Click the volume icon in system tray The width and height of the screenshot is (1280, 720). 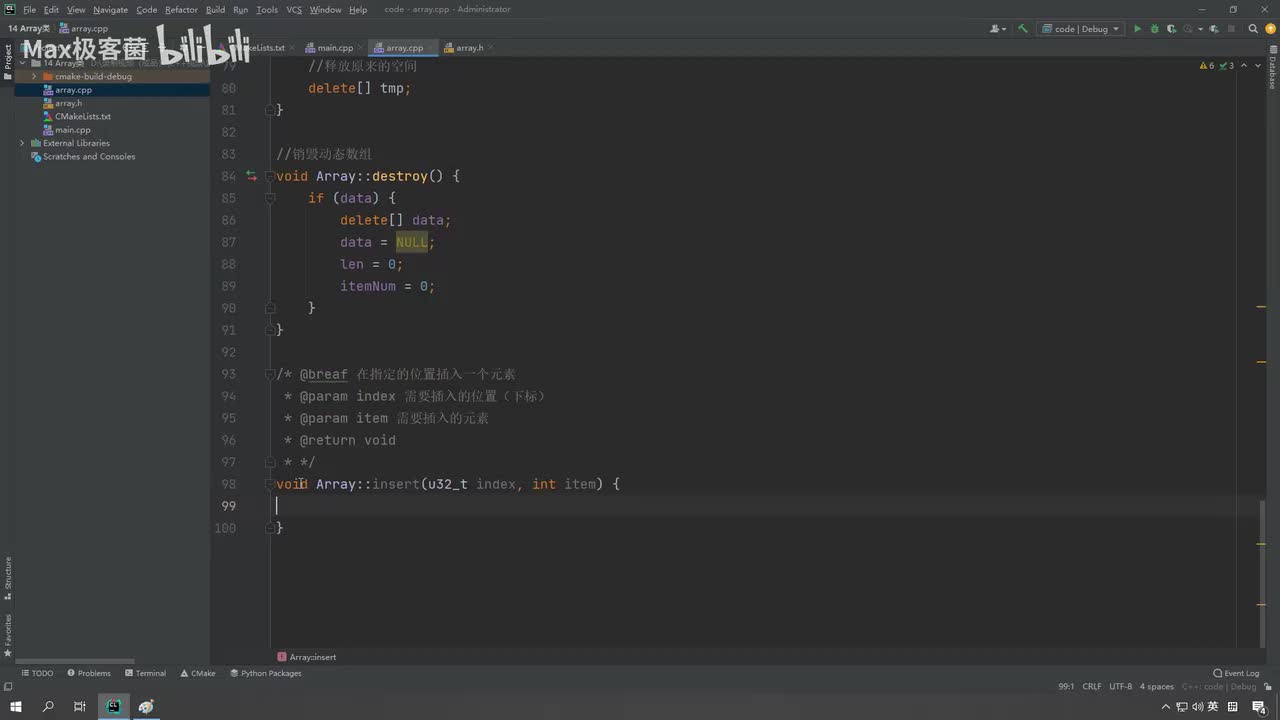1197,707
